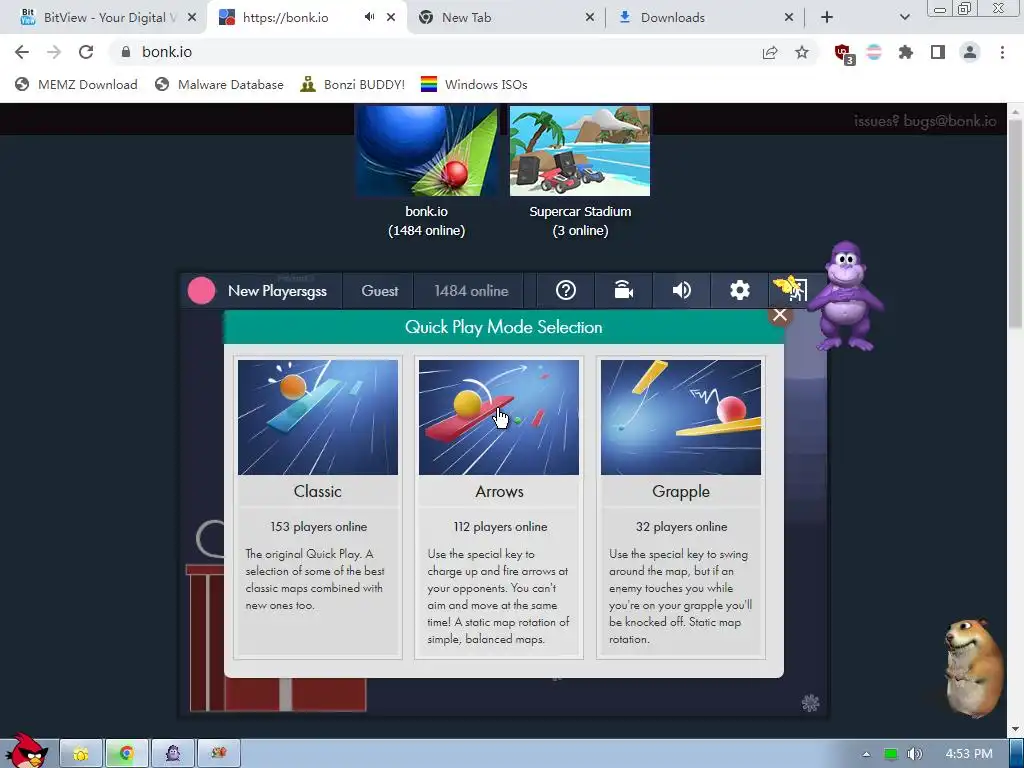Screen dimensions: 1024x768
Task: Click the 1484 online counter in game bar
Action: pyautogui.click(x=471, y=291)
